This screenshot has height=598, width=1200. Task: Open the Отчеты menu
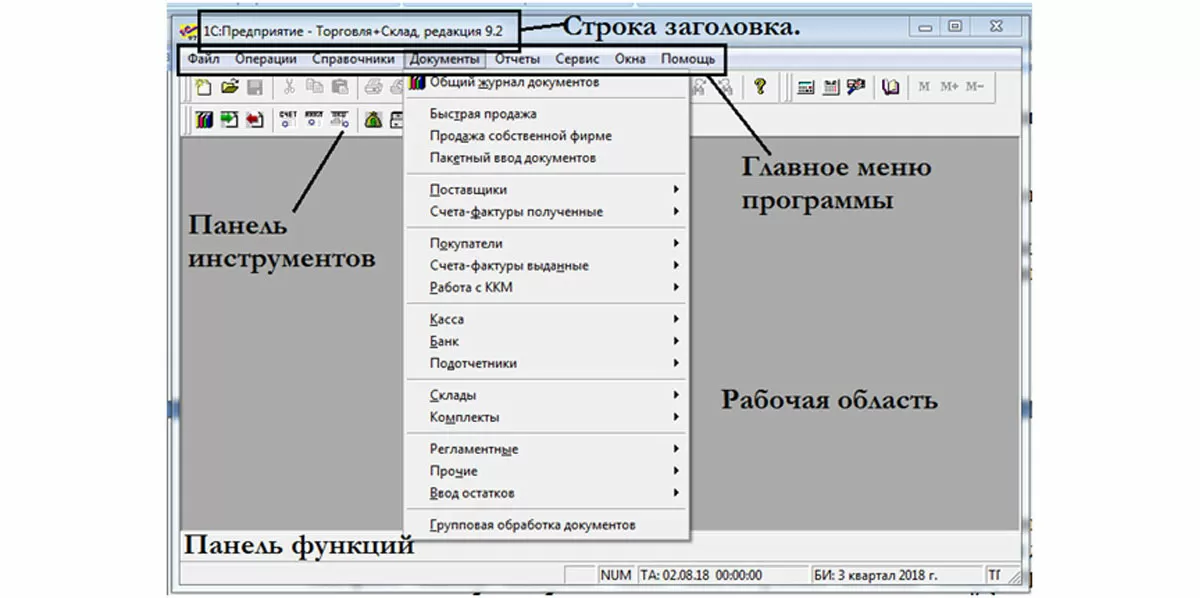tap(517, 59)
